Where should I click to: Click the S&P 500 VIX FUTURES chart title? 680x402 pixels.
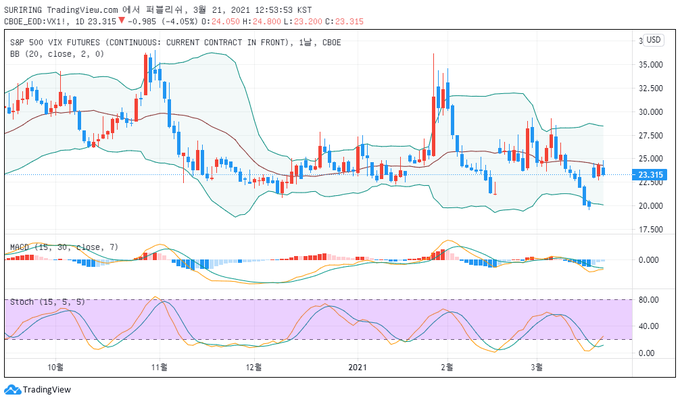pos(175,42)
